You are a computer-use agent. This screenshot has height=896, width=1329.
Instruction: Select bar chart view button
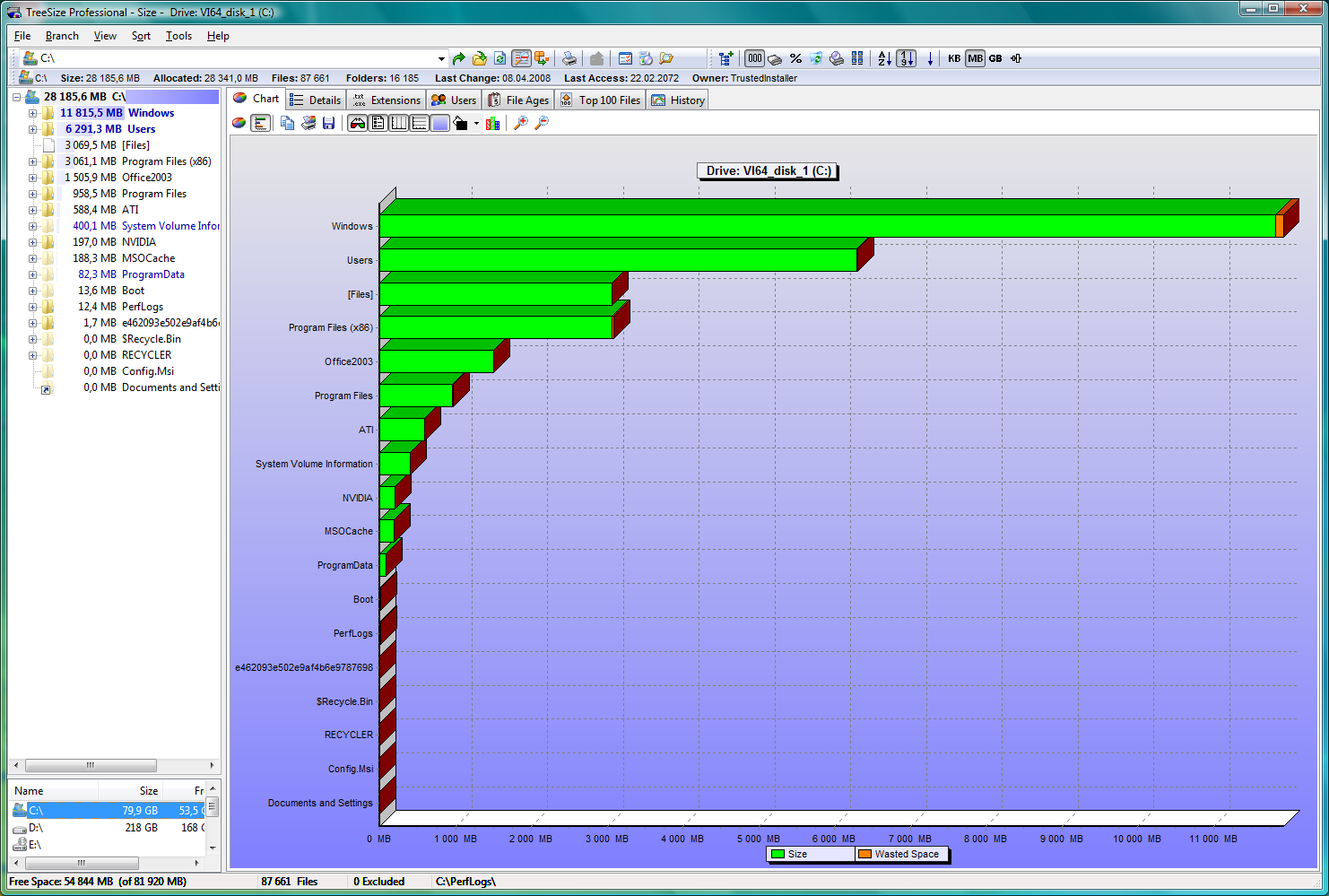point(260,123)
